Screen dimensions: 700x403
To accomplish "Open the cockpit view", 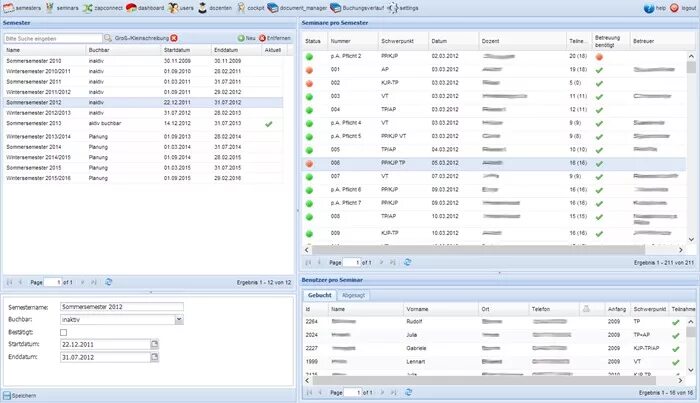I will coord(250,8).
